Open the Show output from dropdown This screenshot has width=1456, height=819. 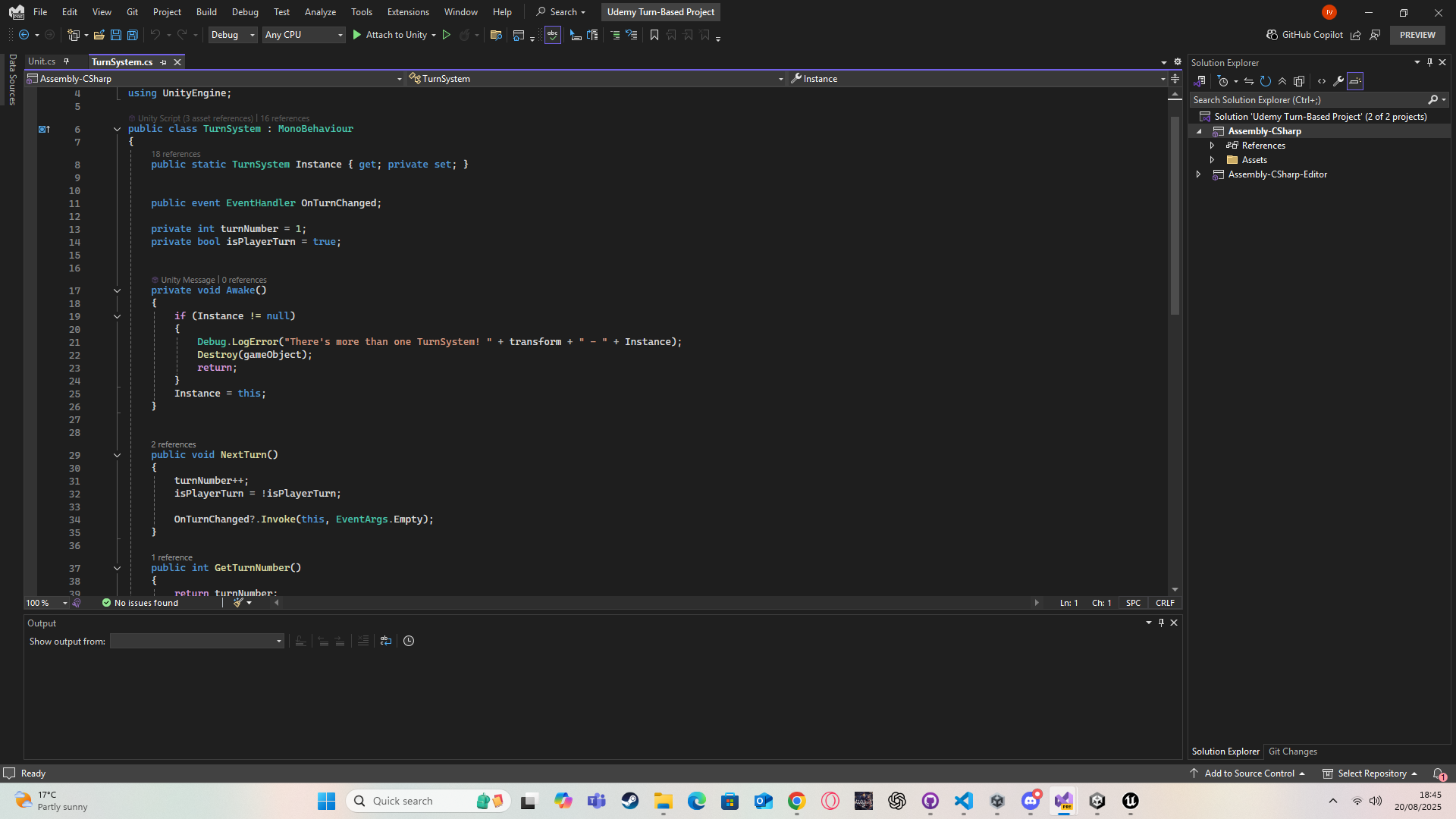197,642
